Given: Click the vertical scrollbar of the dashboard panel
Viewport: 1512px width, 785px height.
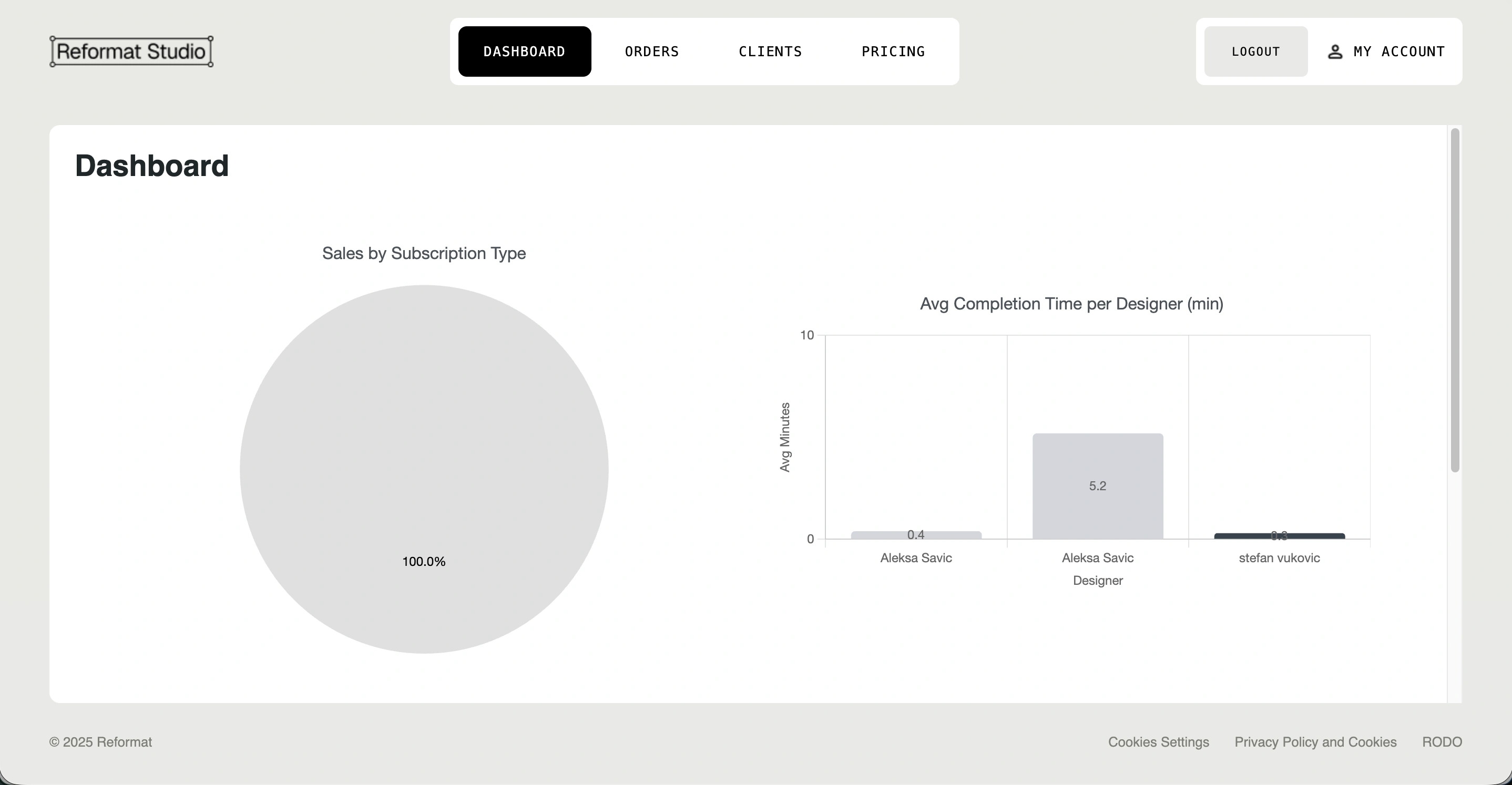Looking at the screenshot, I should pos(1455,299).
